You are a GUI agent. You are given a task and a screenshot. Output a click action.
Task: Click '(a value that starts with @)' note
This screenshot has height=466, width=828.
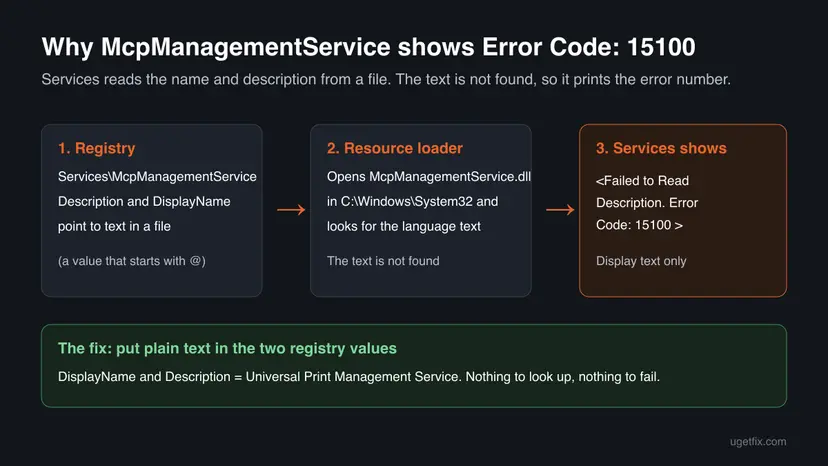pyautogui.click(x=132, y=261)
